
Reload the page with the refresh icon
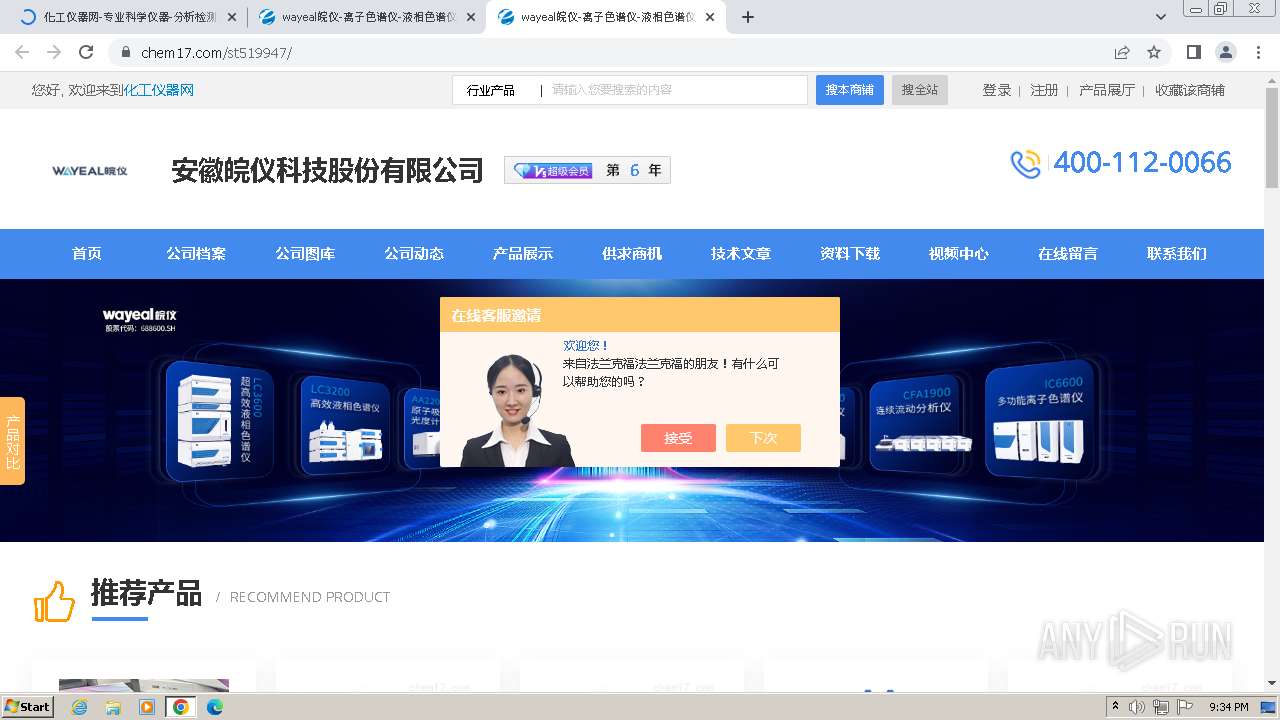coord(86,52)
